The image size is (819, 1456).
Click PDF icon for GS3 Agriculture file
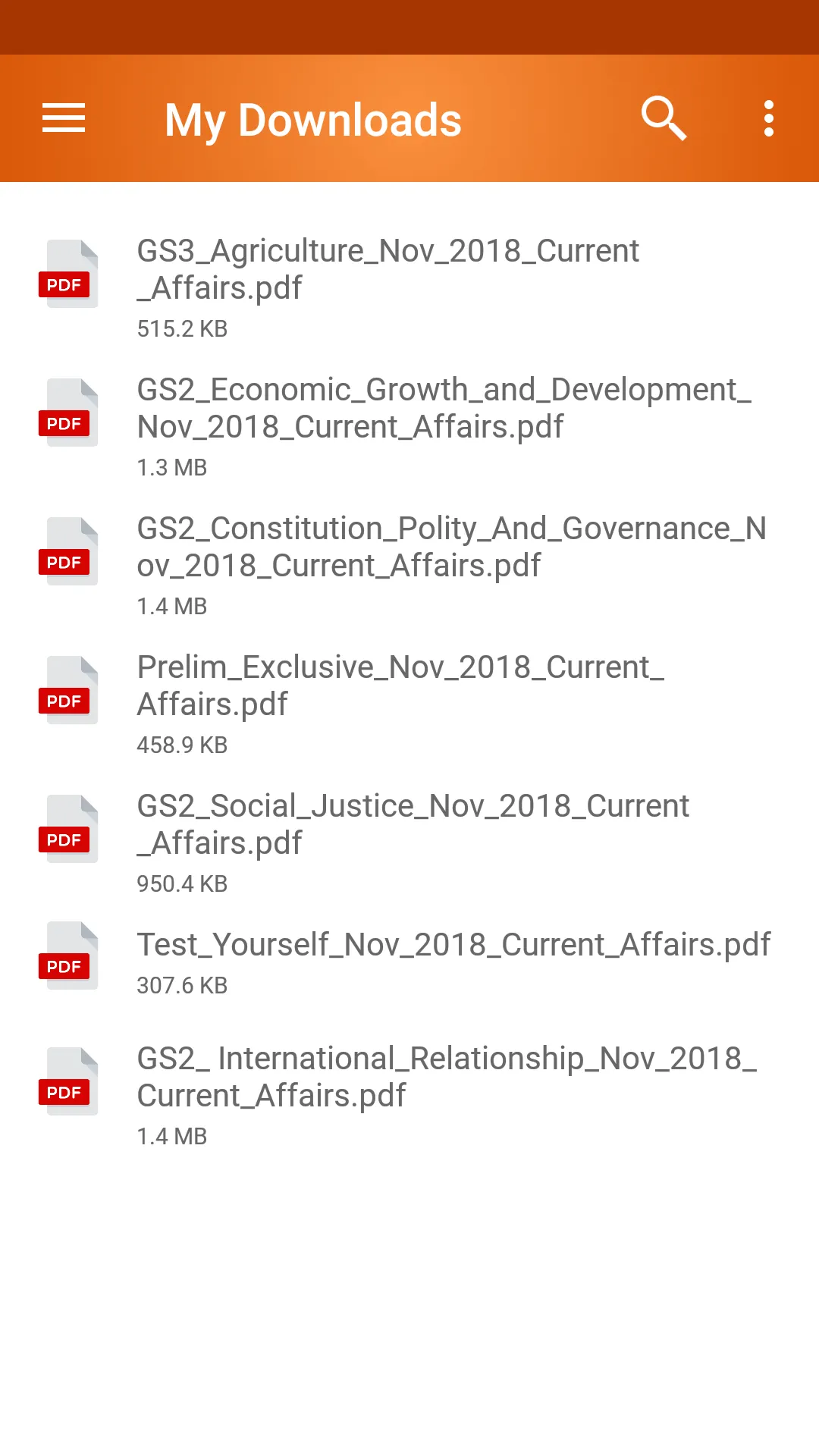coord(68,274)
